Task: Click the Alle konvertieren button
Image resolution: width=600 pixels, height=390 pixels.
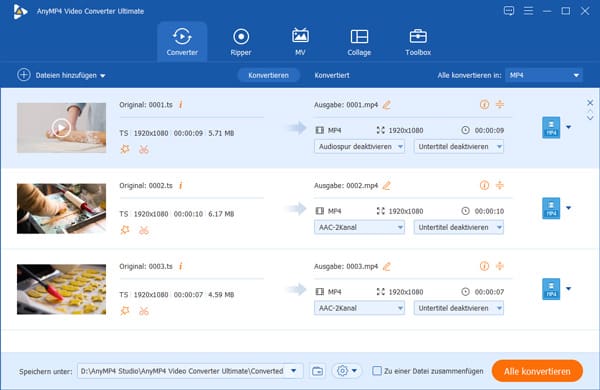Action: tap(537, 371)
